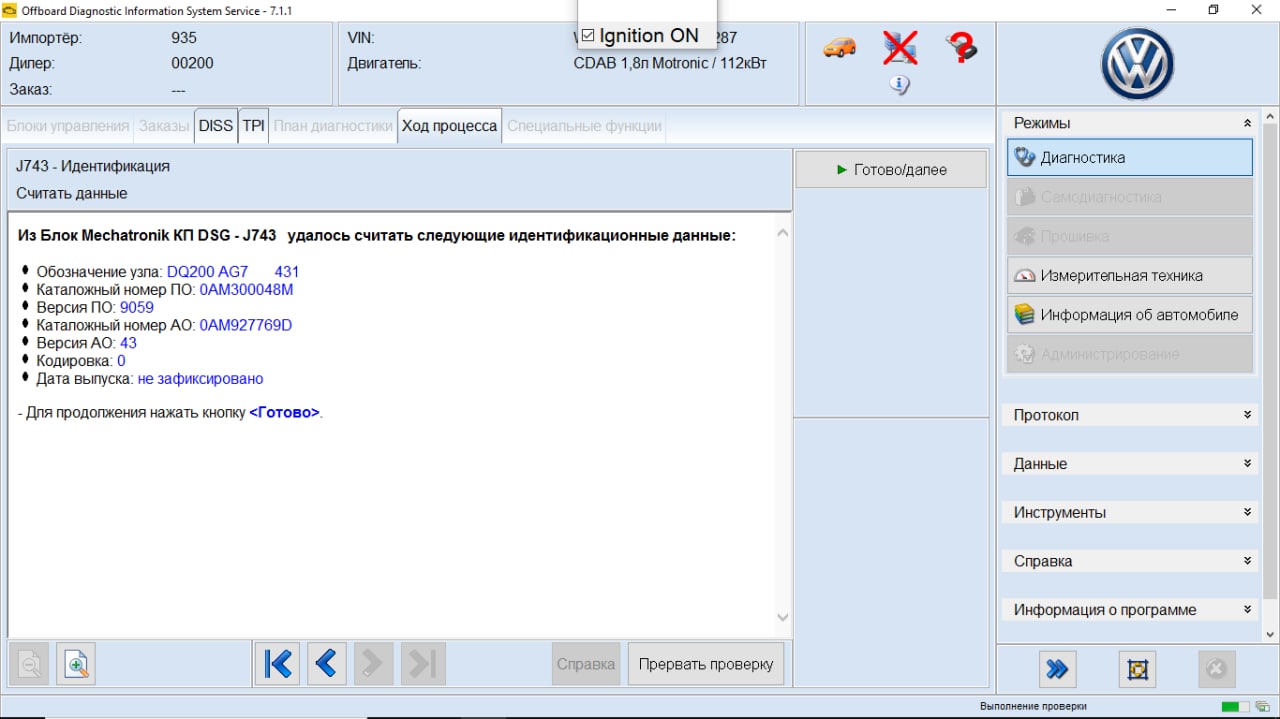Click the Заказы tab
The width and height of the screenshot is (1280, 719).
click(164, 126)
